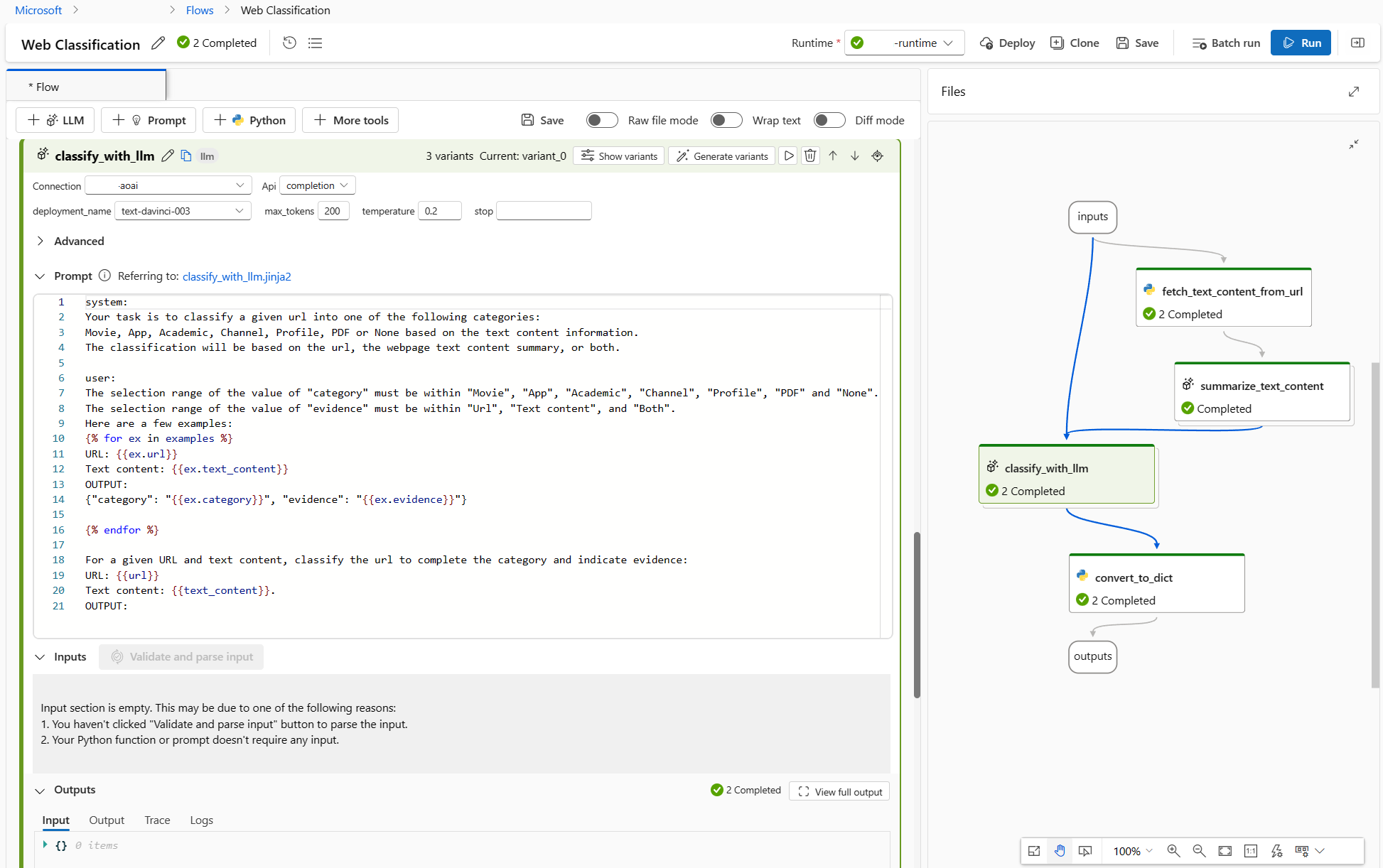Expand the Advanced section chevron

pos(40,241)
